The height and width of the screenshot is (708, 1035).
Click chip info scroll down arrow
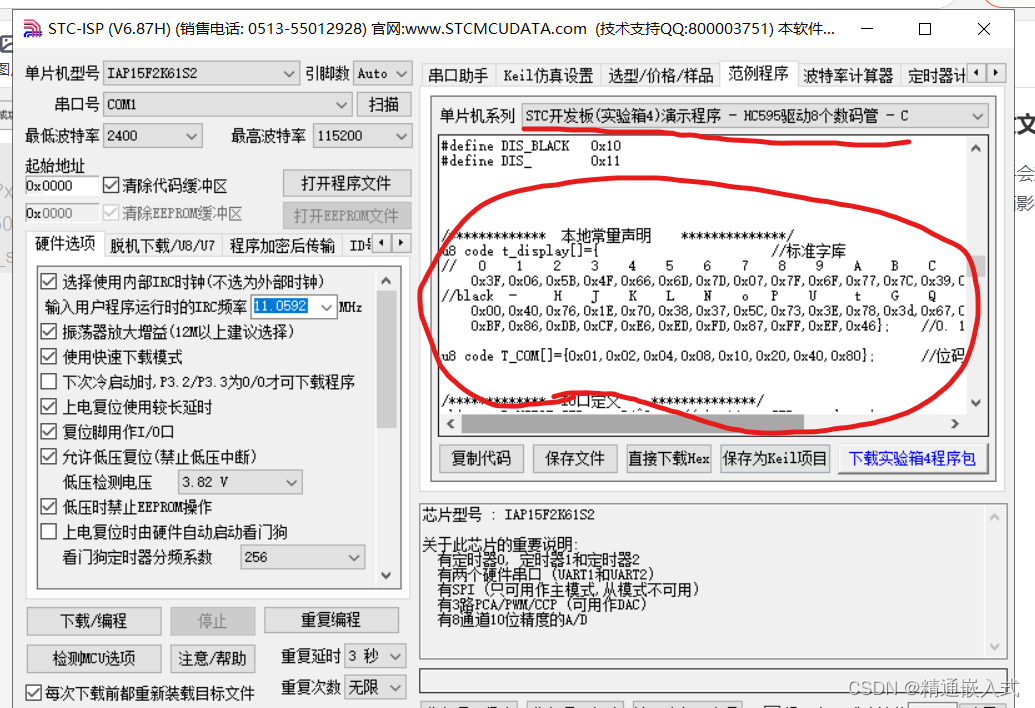point(994,646)
